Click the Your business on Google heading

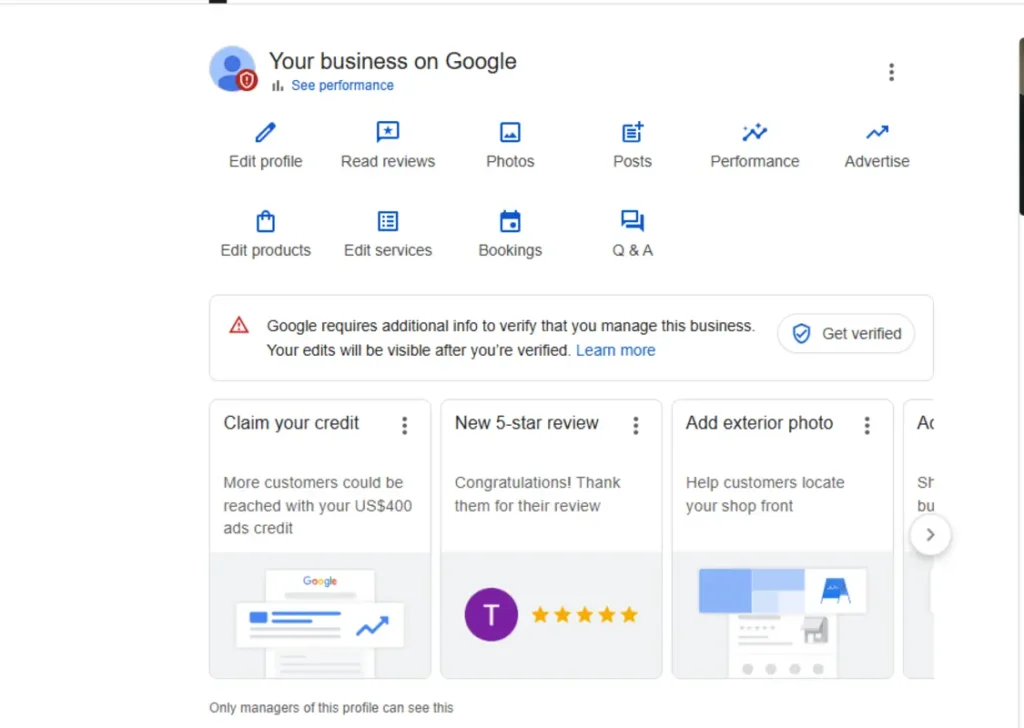pyautogui.click(x=392, y=61)
